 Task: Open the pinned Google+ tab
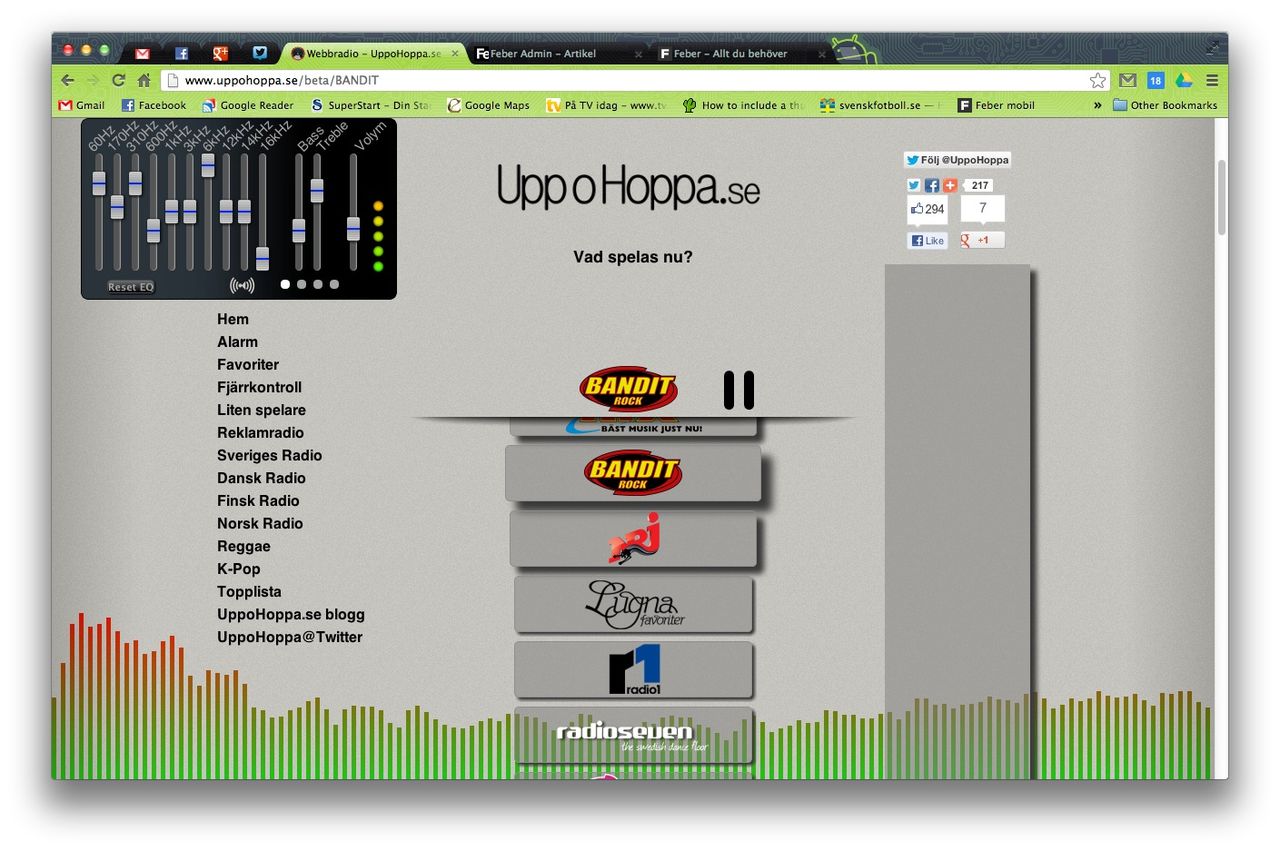[221, 54]
